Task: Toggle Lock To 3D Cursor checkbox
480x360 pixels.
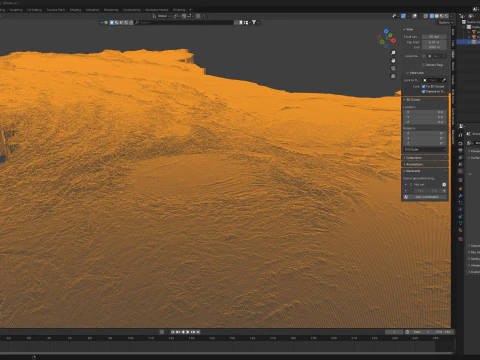Action: [423, 86]
